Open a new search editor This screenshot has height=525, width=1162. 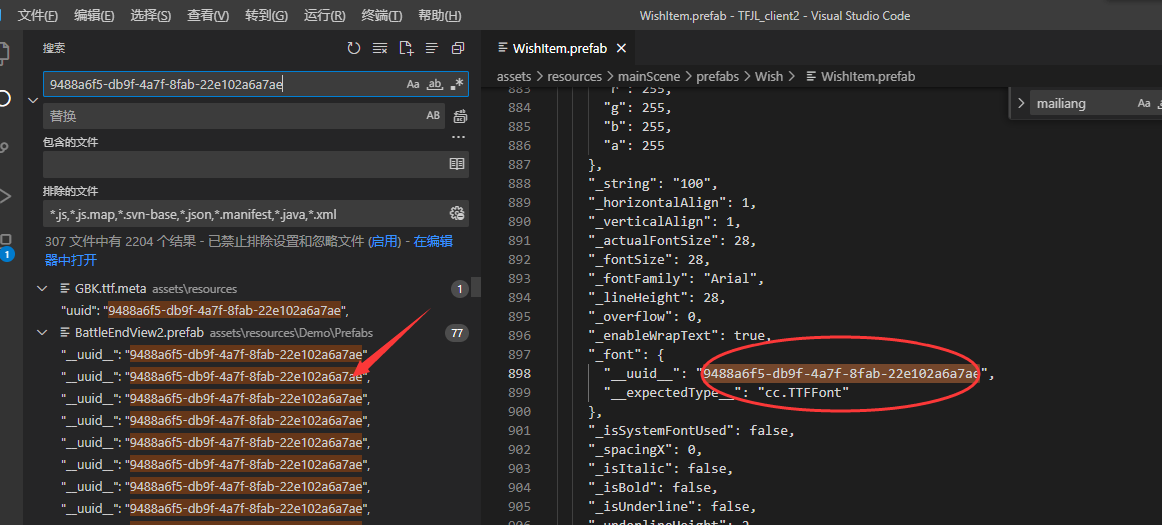(405, 48)
